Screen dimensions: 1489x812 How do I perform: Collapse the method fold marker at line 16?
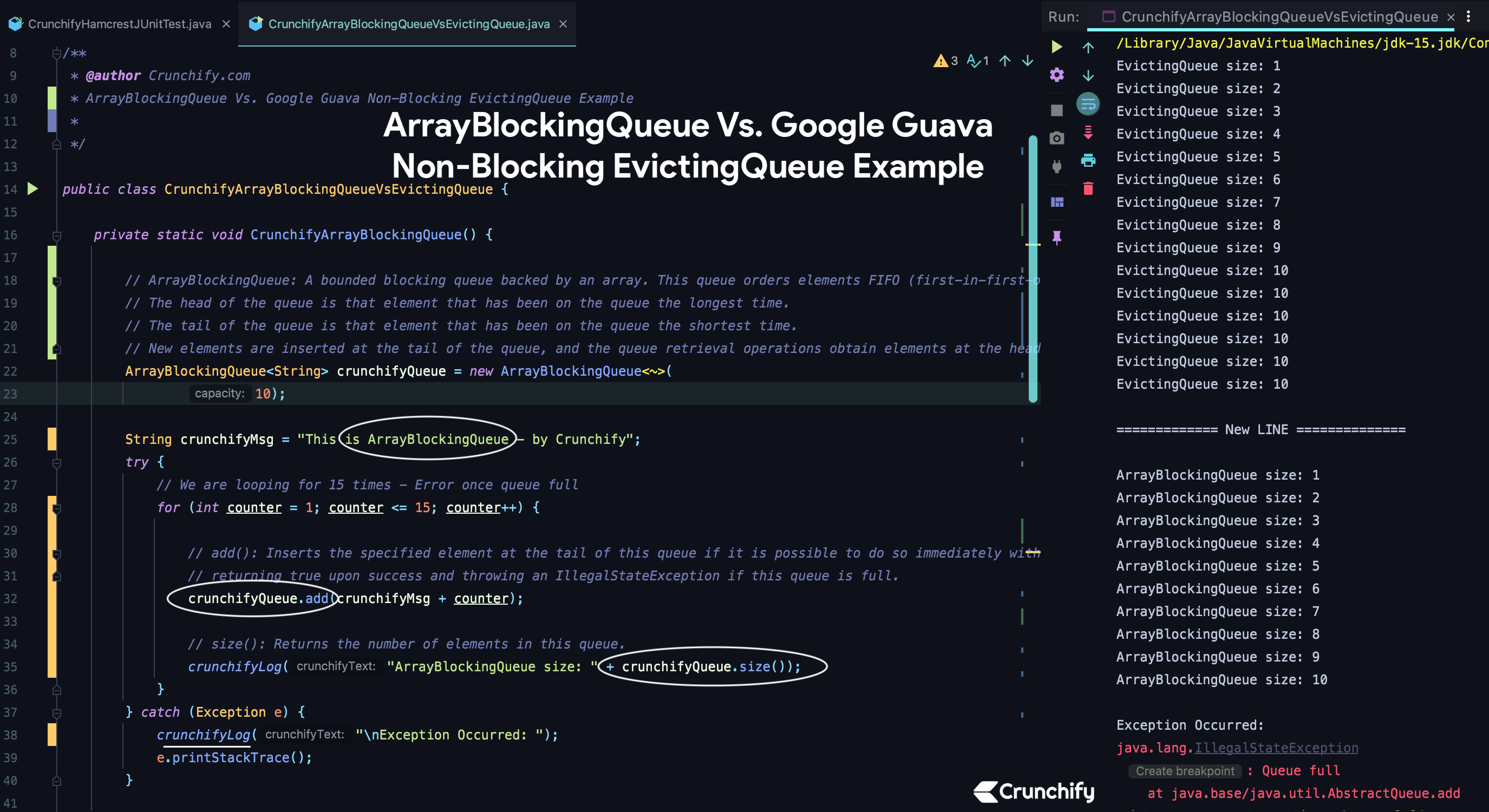(x=57, y=235)
